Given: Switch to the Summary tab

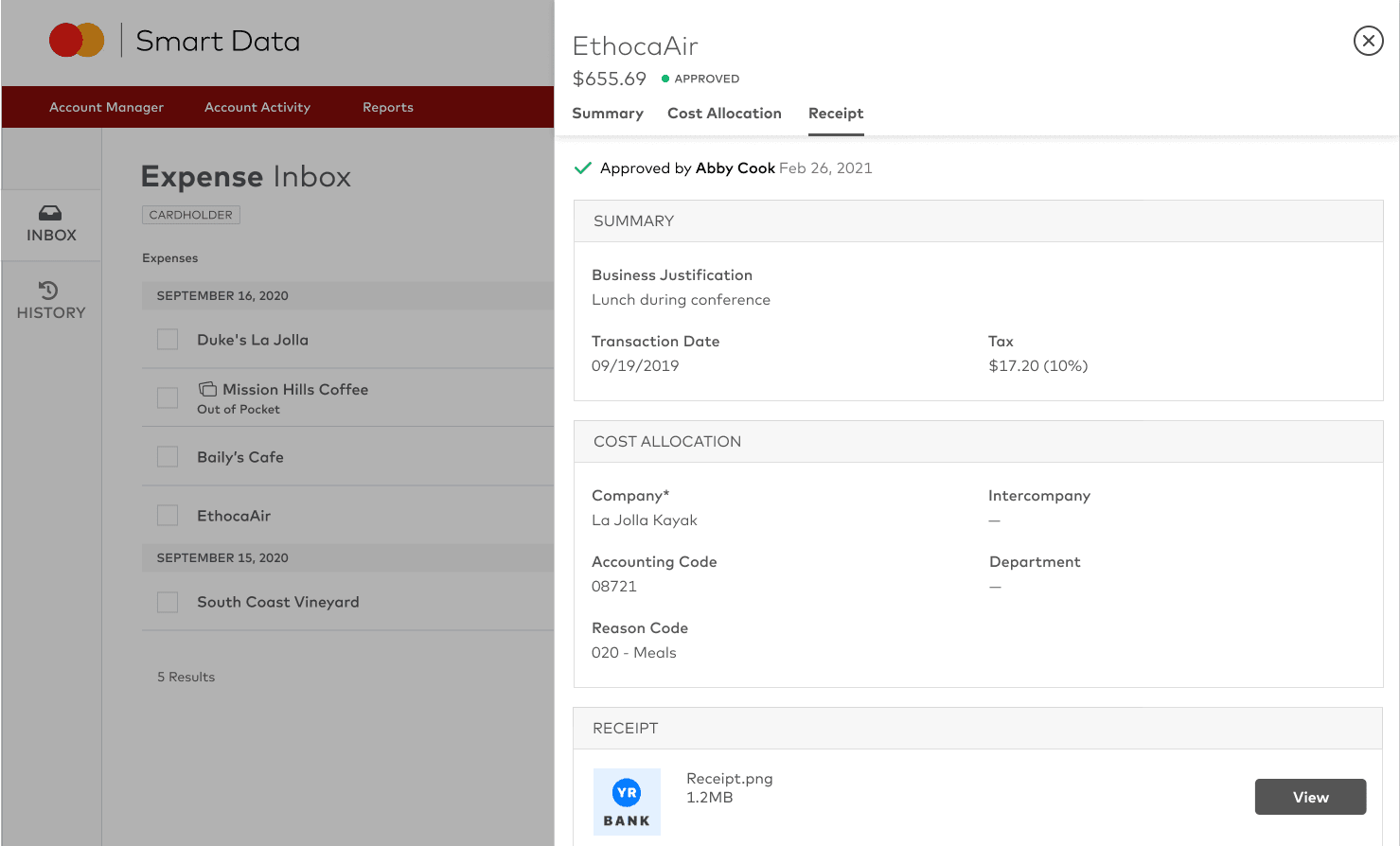Looking at the screenshot, I should click(608, 114).
